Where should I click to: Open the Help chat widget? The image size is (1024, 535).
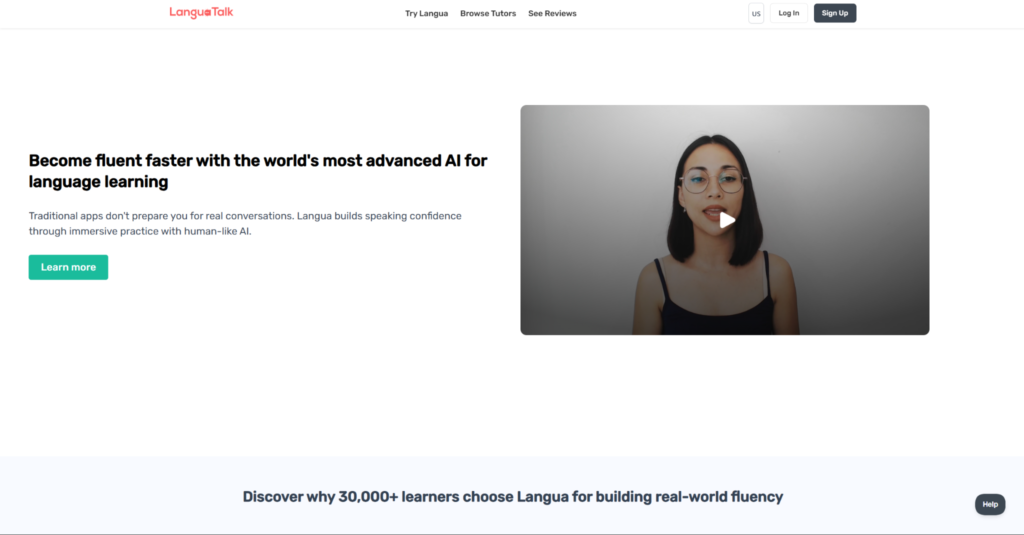(x=990, y=504)
